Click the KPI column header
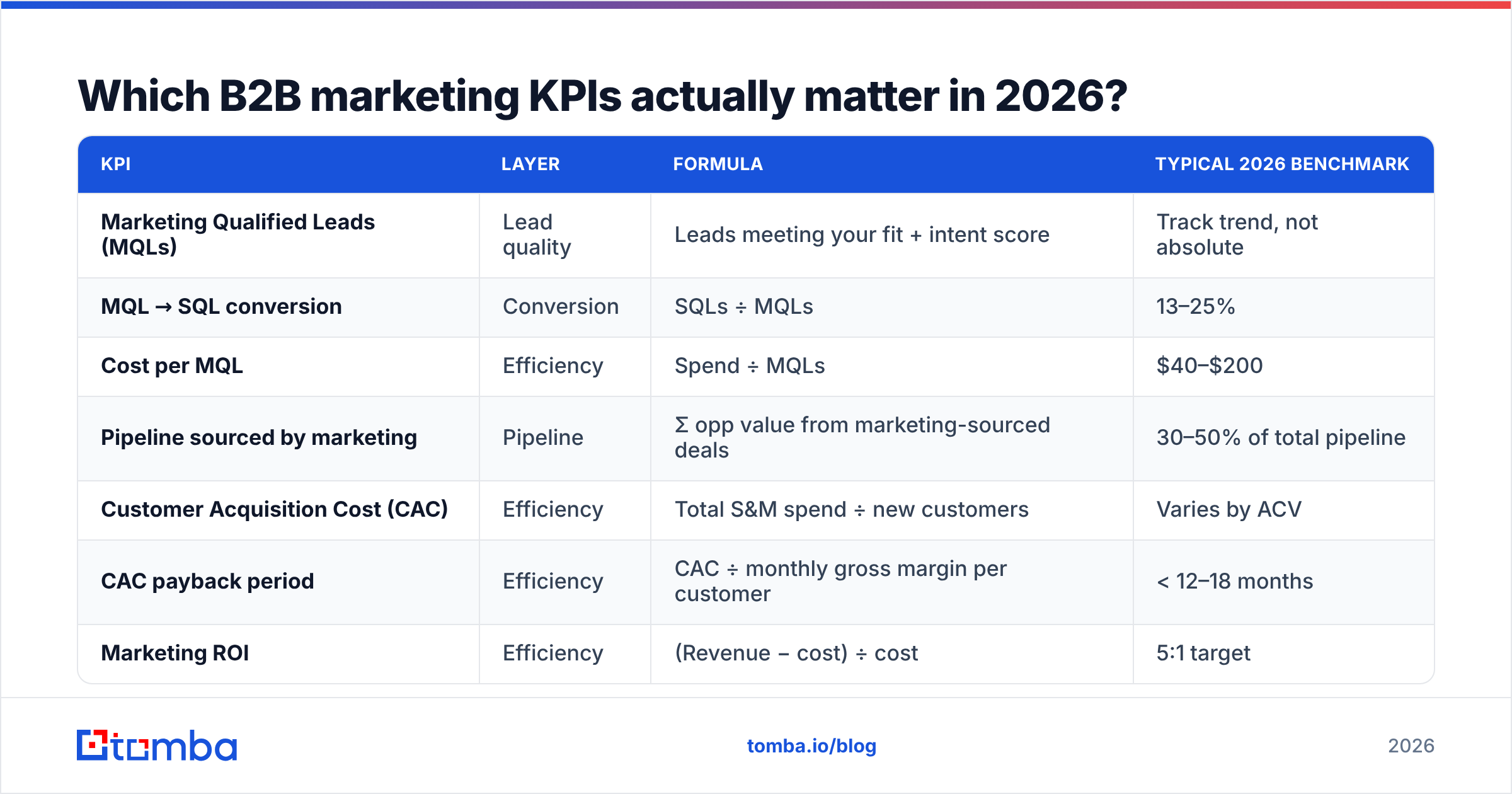 [116, 164]
